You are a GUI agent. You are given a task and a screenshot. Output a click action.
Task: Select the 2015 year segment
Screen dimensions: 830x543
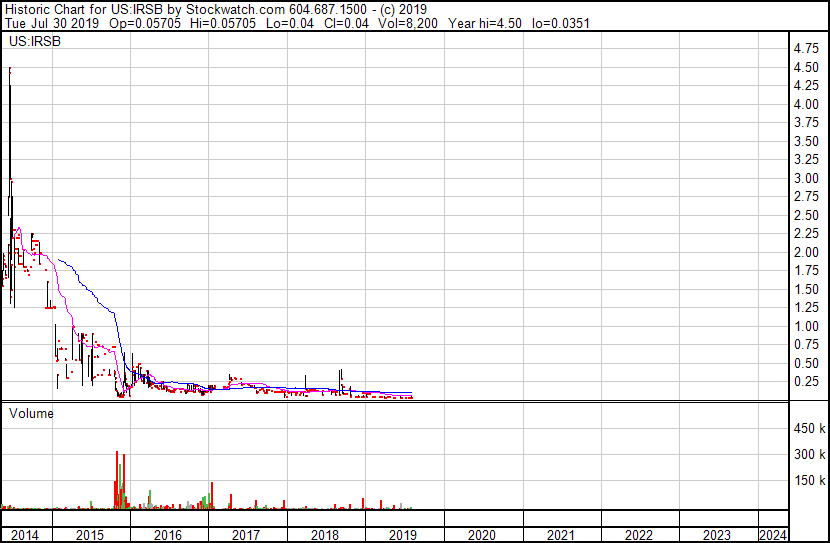point(90,535)
